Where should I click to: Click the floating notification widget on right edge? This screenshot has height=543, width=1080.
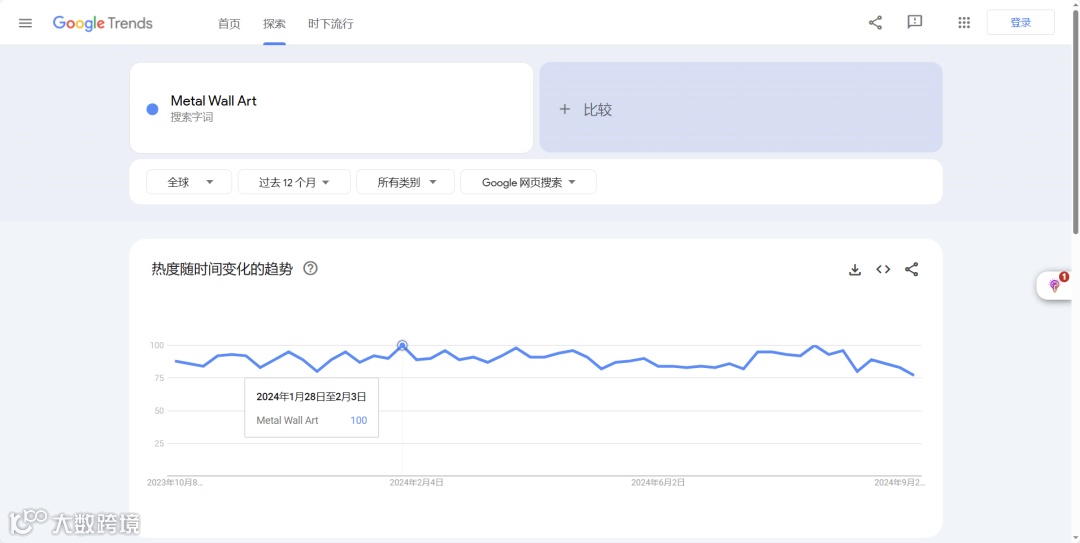(x=1057, y=285)
